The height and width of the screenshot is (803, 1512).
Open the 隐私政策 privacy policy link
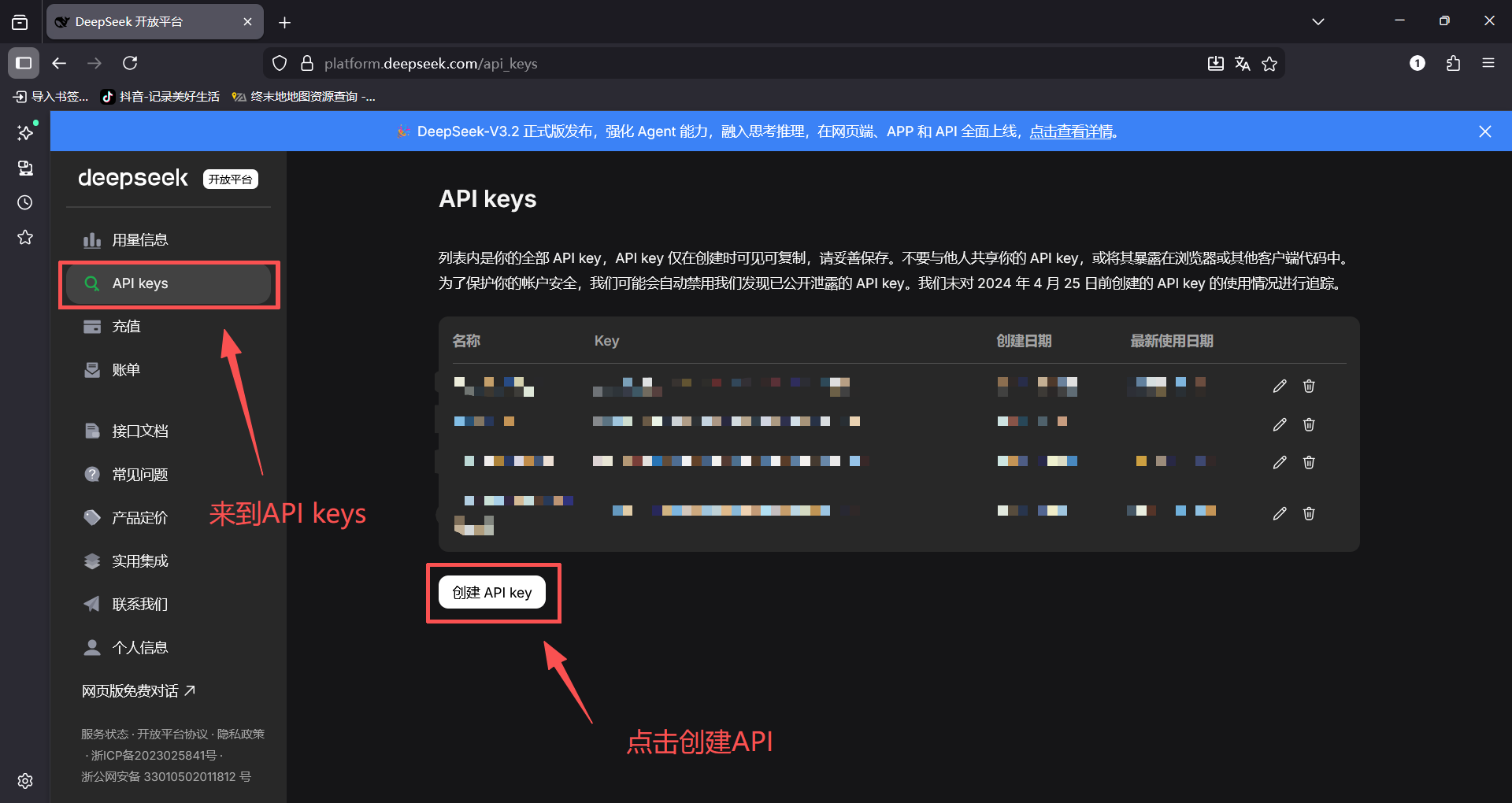click(x=241, y=735)
